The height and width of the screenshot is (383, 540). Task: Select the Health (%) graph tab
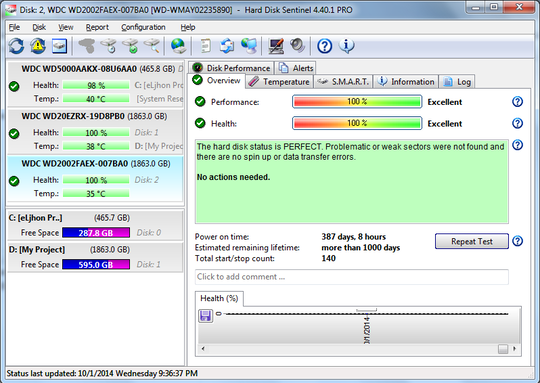pos(219,298)
